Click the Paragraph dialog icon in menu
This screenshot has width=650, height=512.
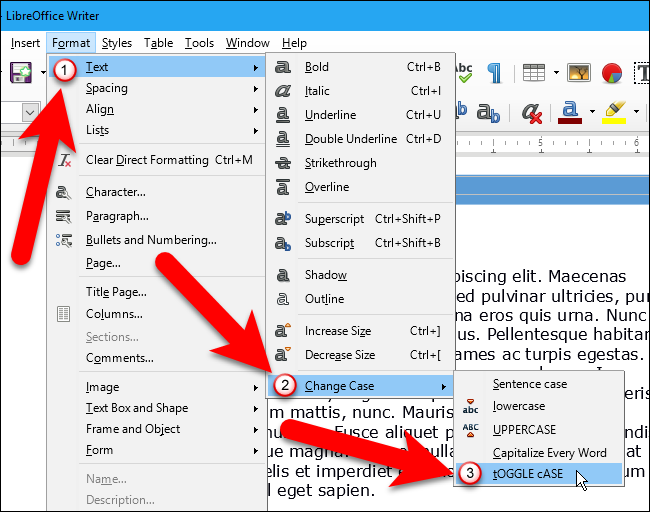(x=63, y=216)
